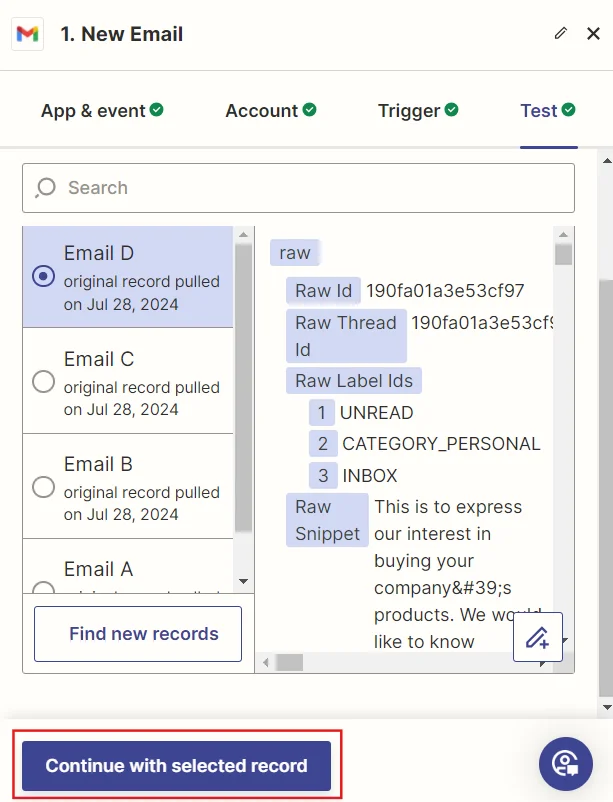Click Find new records button
The height and width of the screenshot is (802, 613).
(138, 634)
